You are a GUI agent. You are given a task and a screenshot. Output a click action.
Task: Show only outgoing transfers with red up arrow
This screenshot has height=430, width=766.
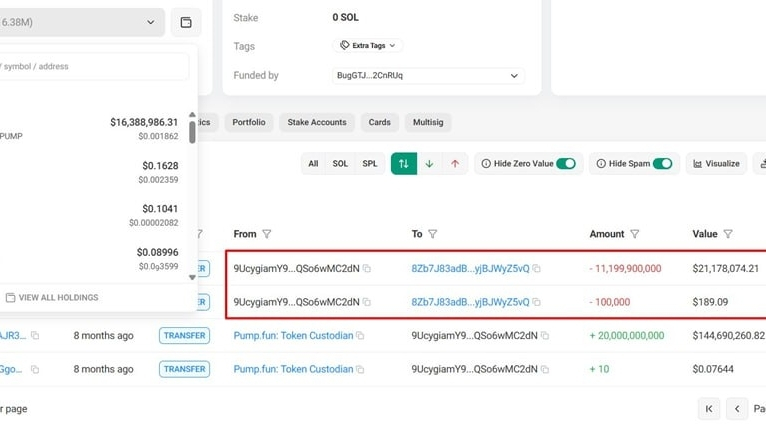tap(455, 164)
